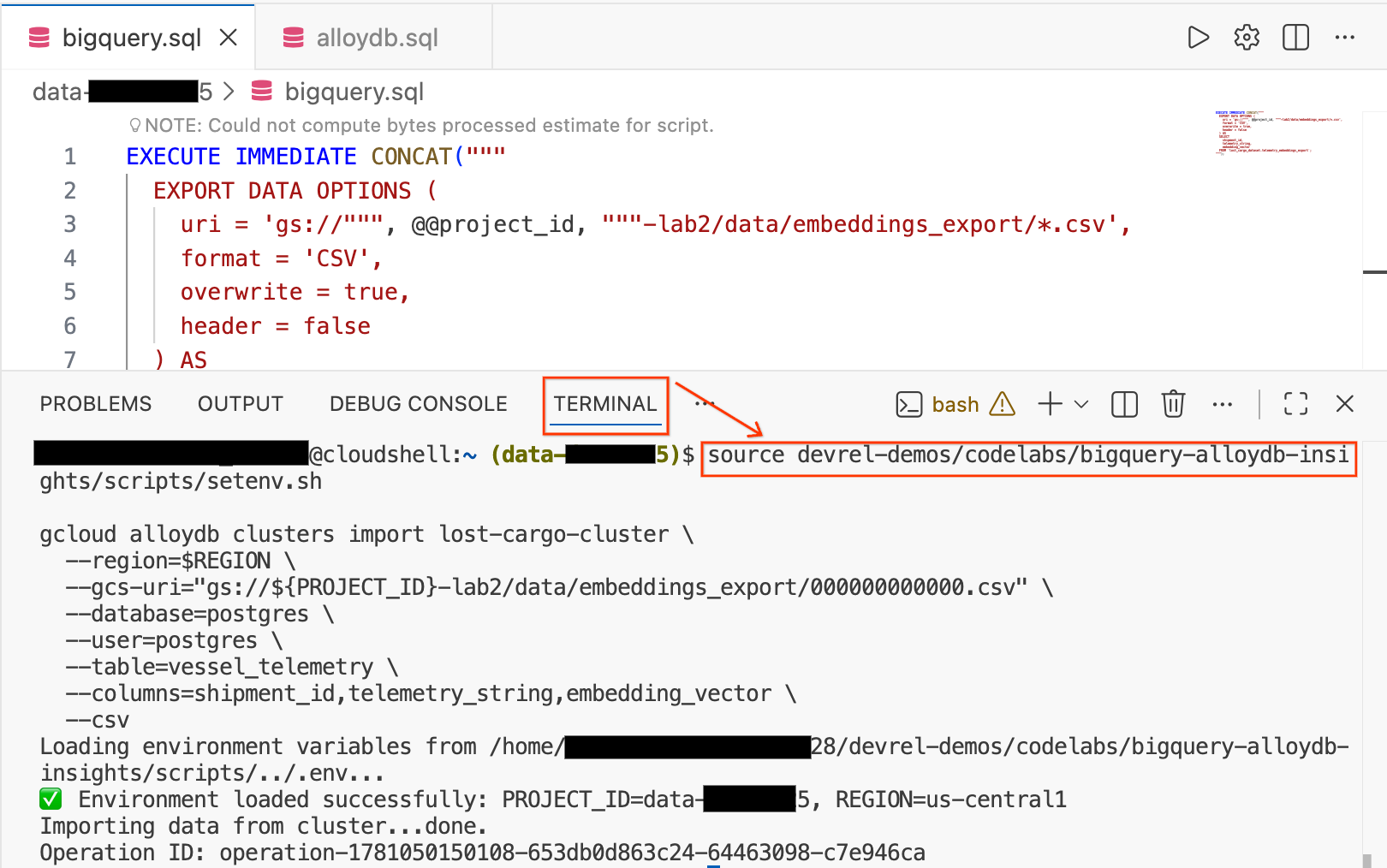
Task: Run the bigquery.sql script with play icon
Action: point(1199,38)
